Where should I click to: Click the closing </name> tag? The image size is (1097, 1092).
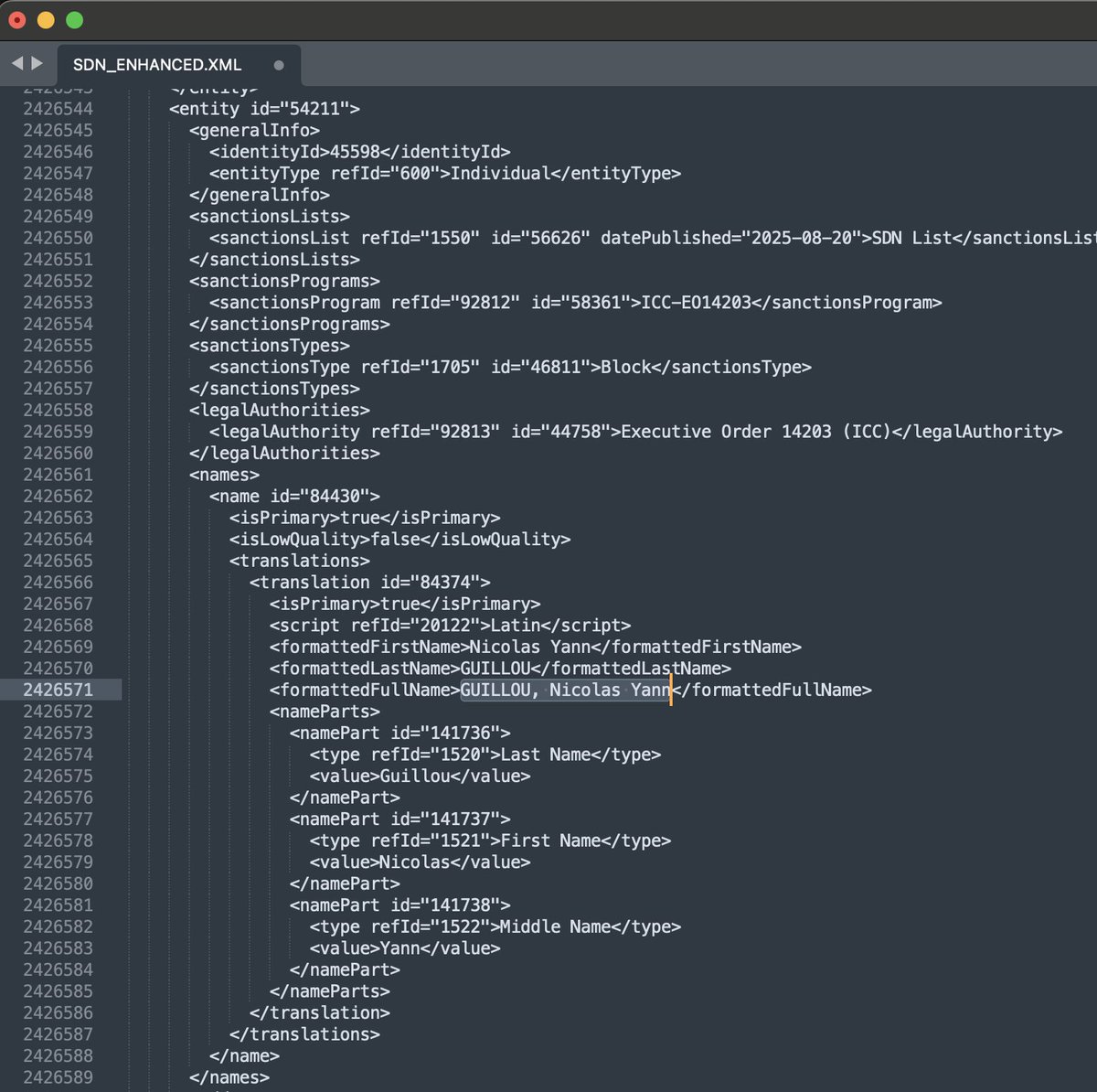click(x=245, y=1055)
